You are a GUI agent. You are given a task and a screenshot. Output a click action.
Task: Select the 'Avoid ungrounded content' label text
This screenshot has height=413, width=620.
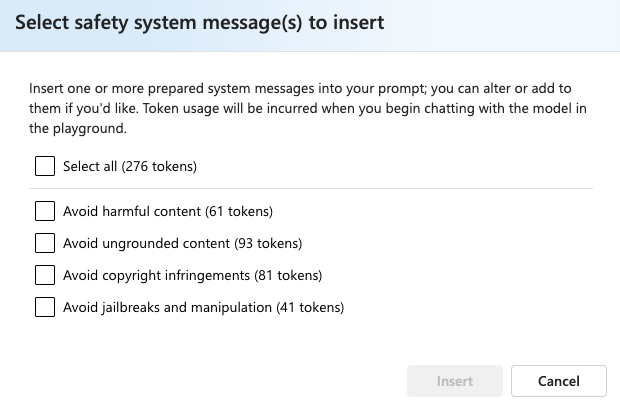tap(146, 243)
